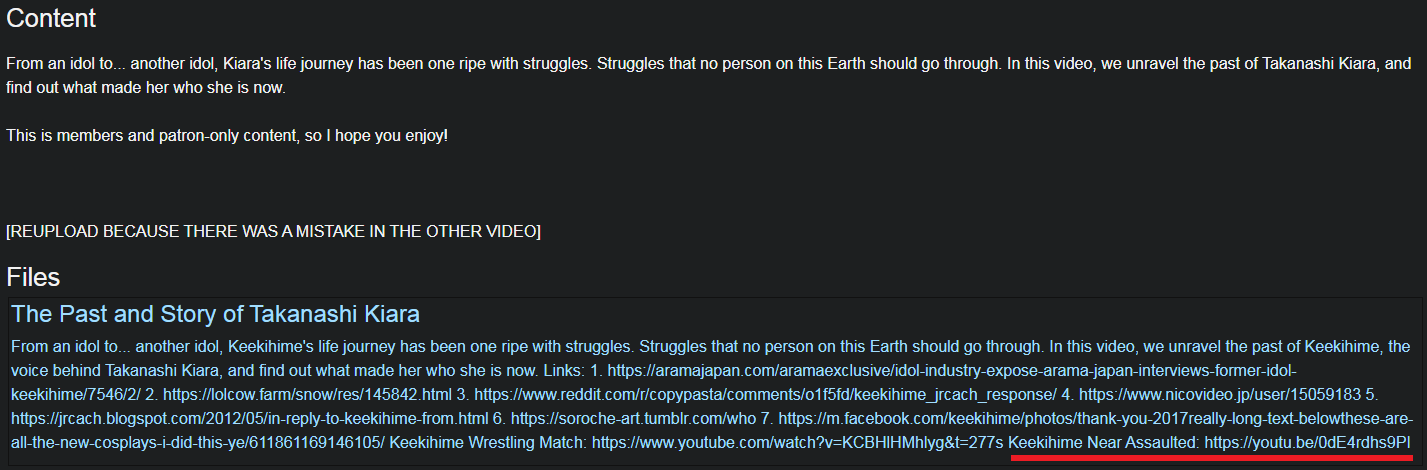
Task: Click the members and patron-only content sentence
Action: 227,134
